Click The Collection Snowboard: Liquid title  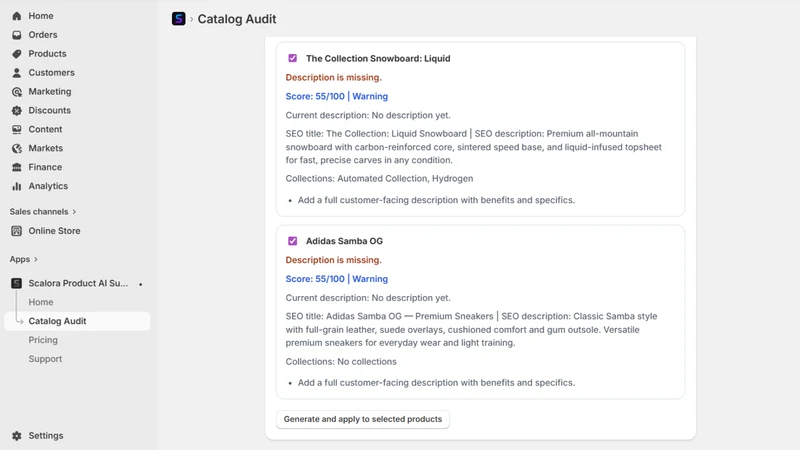click(x=378, y=58)
